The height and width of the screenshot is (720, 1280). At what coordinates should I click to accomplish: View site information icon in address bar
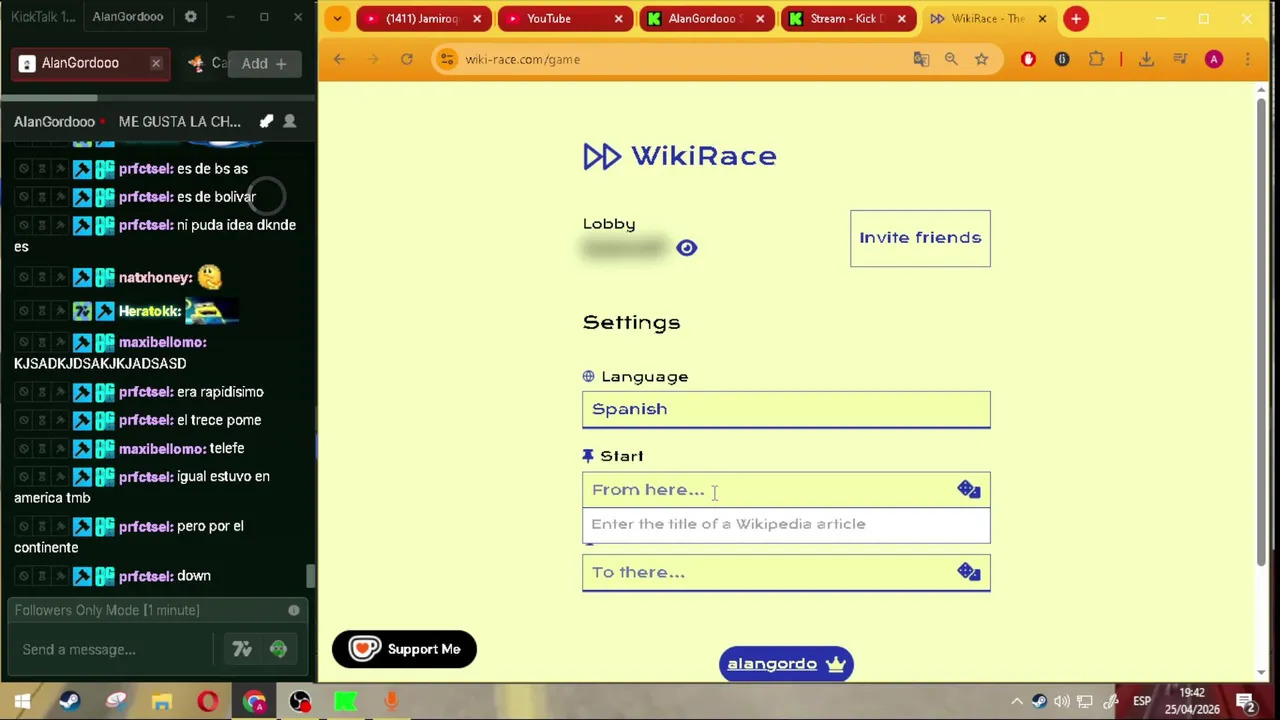tap(447, 59)
